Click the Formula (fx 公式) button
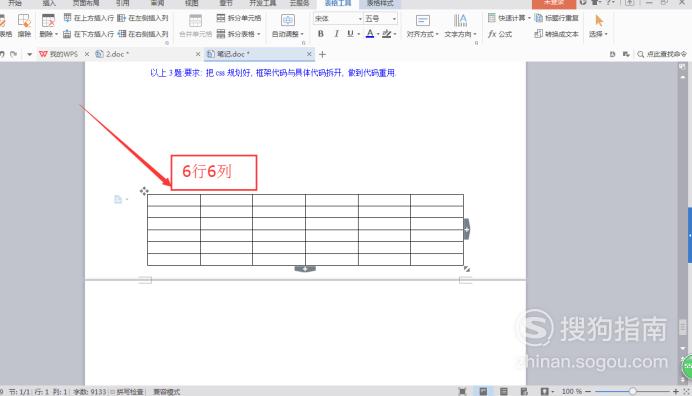The width and height of the screenshot is (692, 396). [x=500, y=34]
